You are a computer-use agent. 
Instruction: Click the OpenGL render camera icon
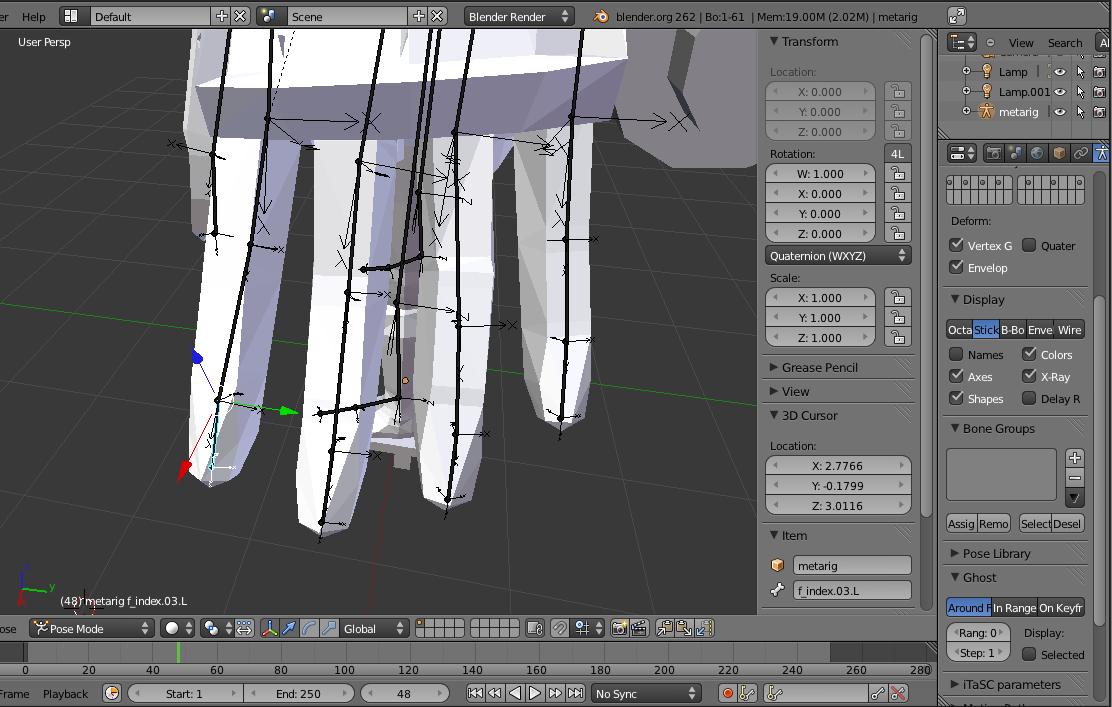pos(619,628)
